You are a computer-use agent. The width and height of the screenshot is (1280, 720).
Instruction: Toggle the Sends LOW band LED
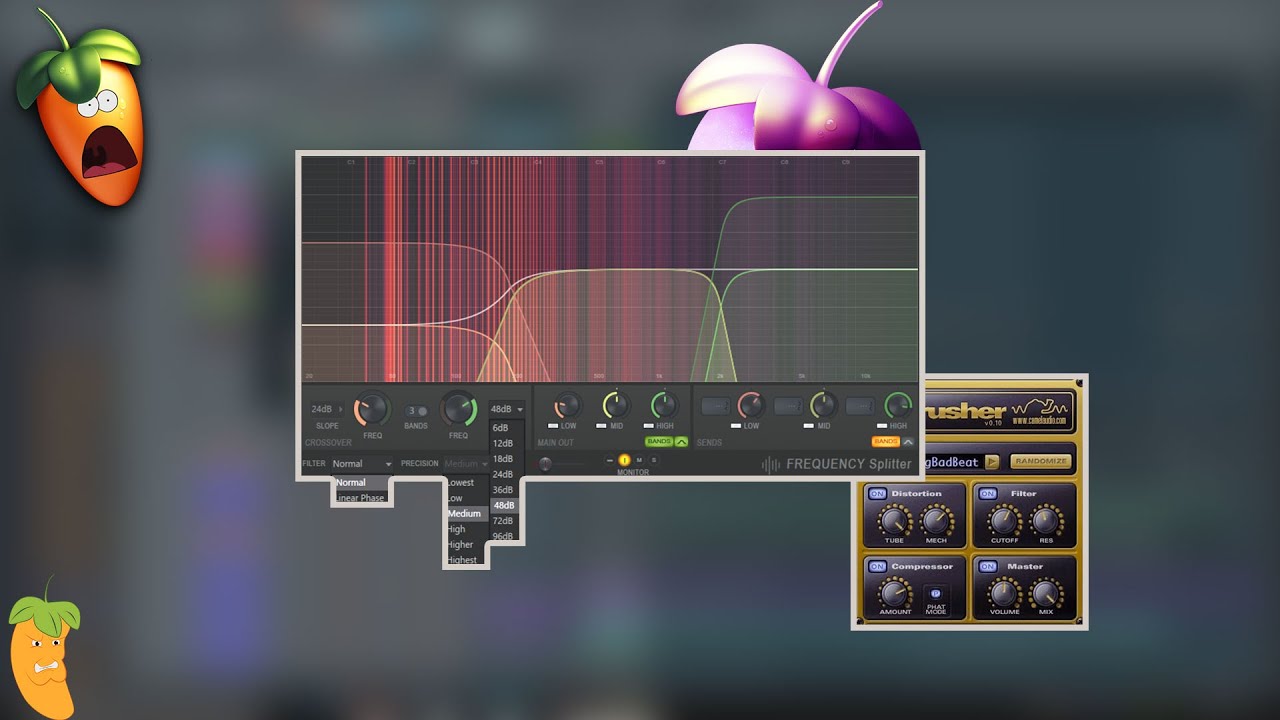pos(737,426)
